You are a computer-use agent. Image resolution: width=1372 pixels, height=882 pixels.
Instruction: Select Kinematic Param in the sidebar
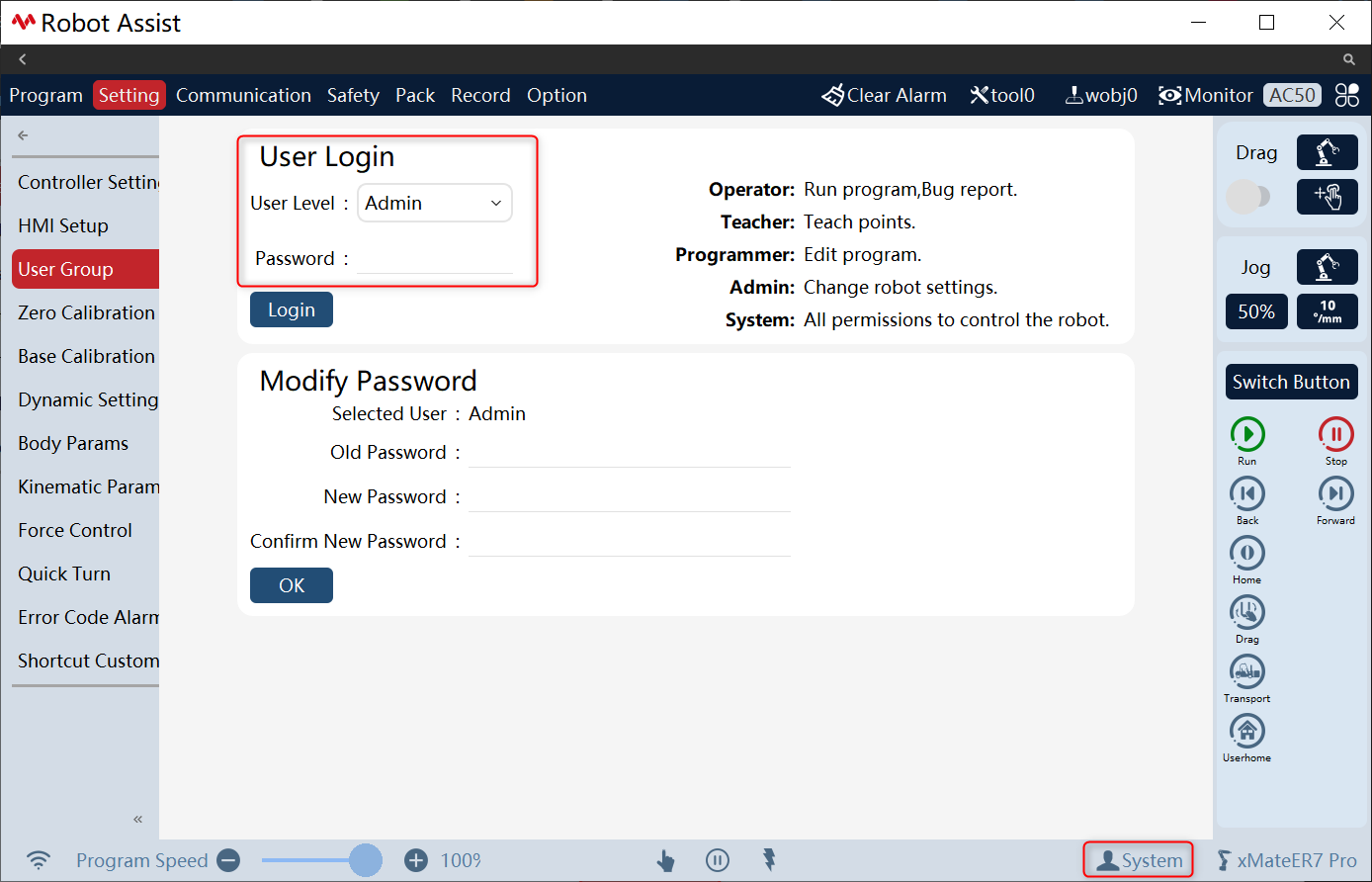tap(86, 486)
